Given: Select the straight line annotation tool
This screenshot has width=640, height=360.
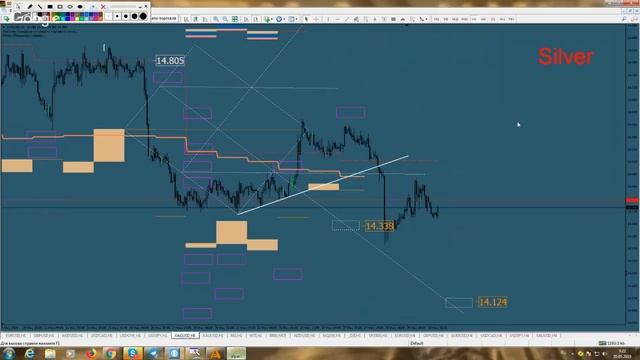Looking at the screenshot, I should [x=40, y=7].
